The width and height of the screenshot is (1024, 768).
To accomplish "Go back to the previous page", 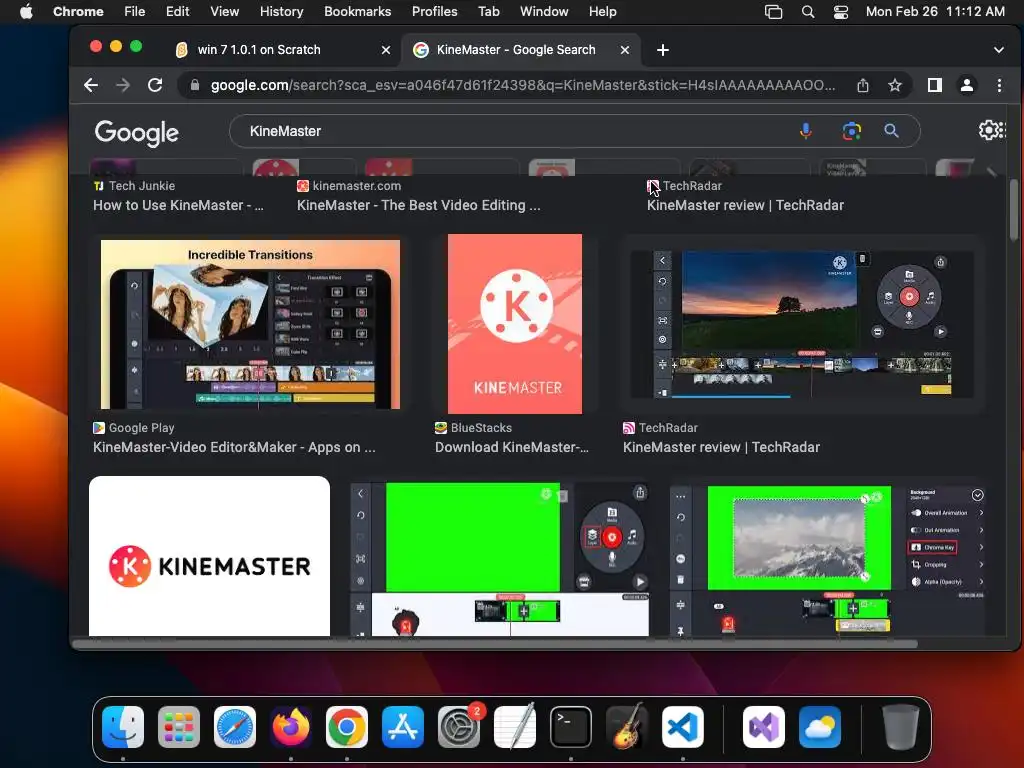I will 91,85.
